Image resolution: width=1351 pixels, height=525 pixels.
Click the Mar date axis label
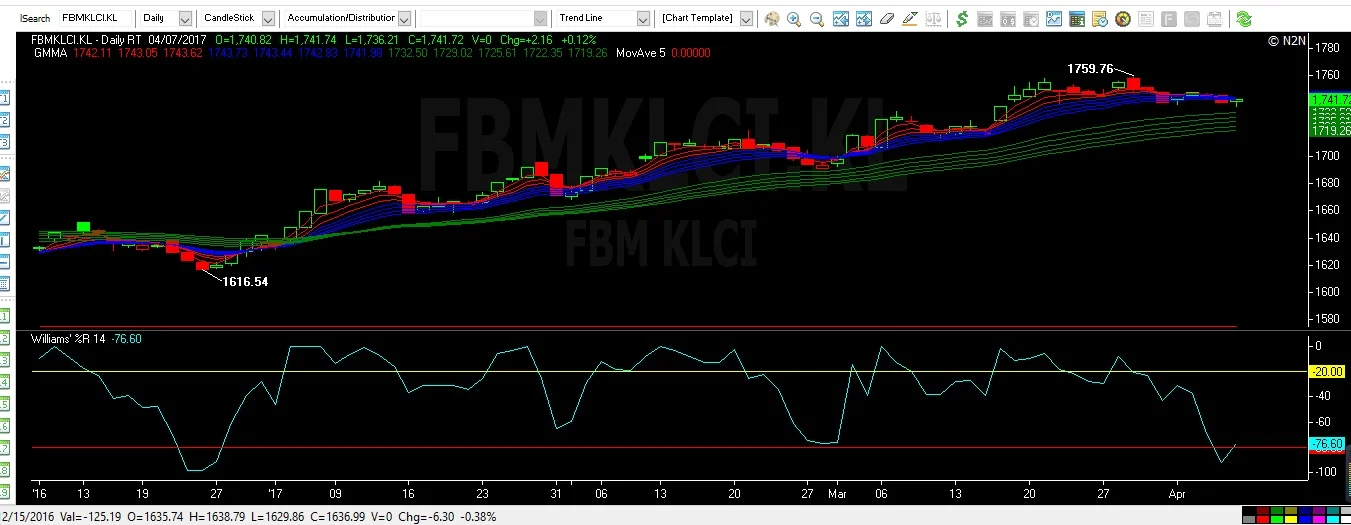[836, 493]
